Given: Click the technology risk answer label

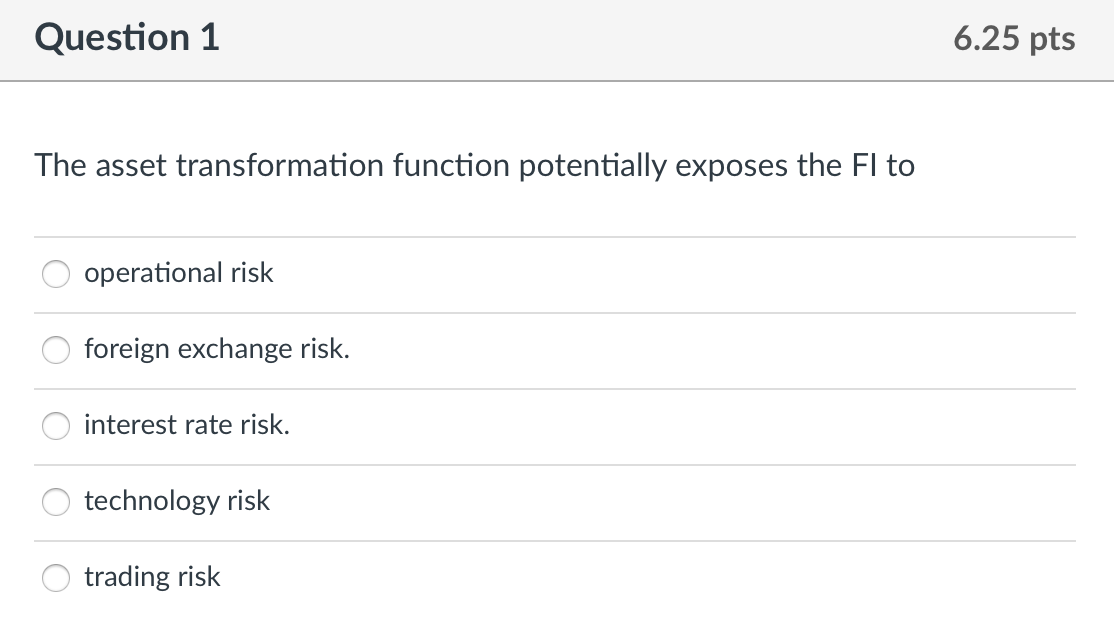Looking at the screenshot, I should tap(177, 501).
